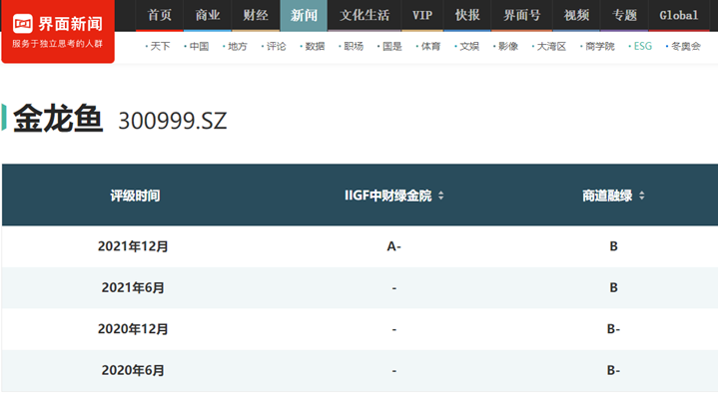The height and width of the screenshot is (394, 718).
Task: Click the 评级时间 column header
Action: (135, 196)
